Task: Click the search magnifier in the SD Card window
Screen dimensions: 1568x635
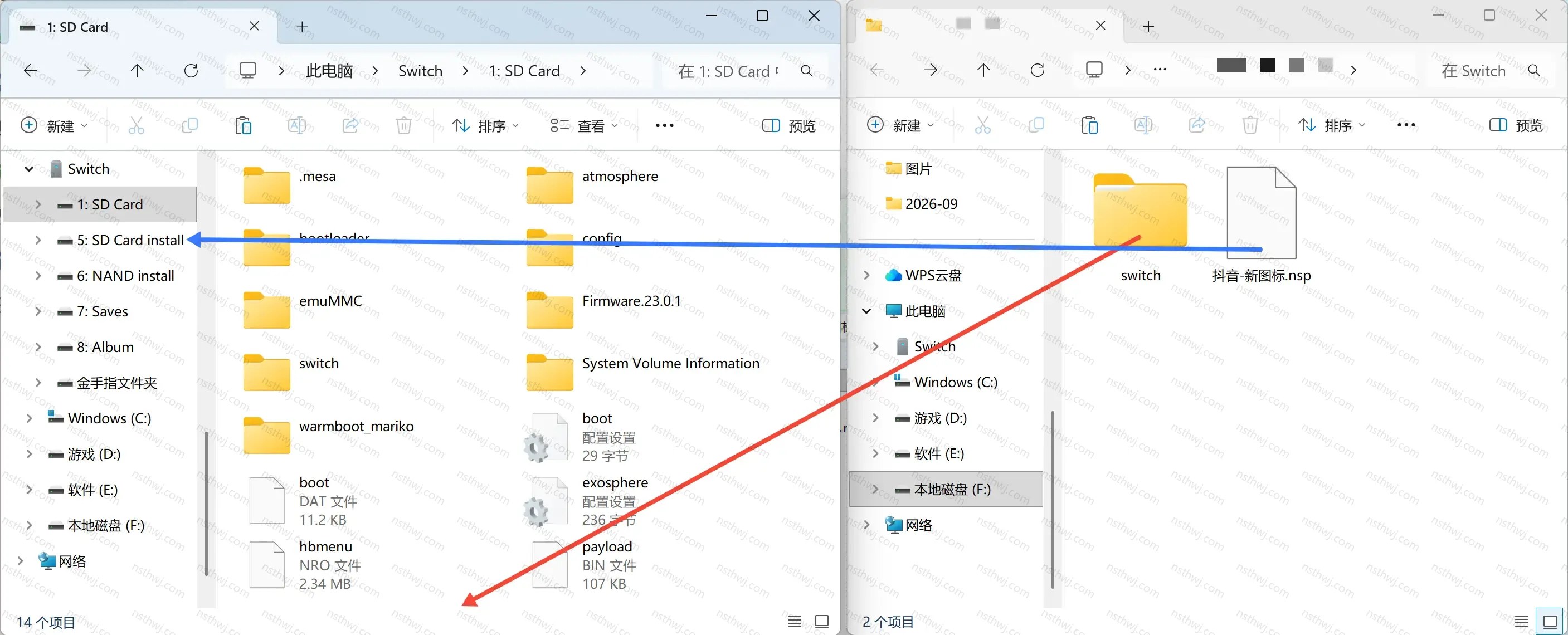Action: pos(806,71)
